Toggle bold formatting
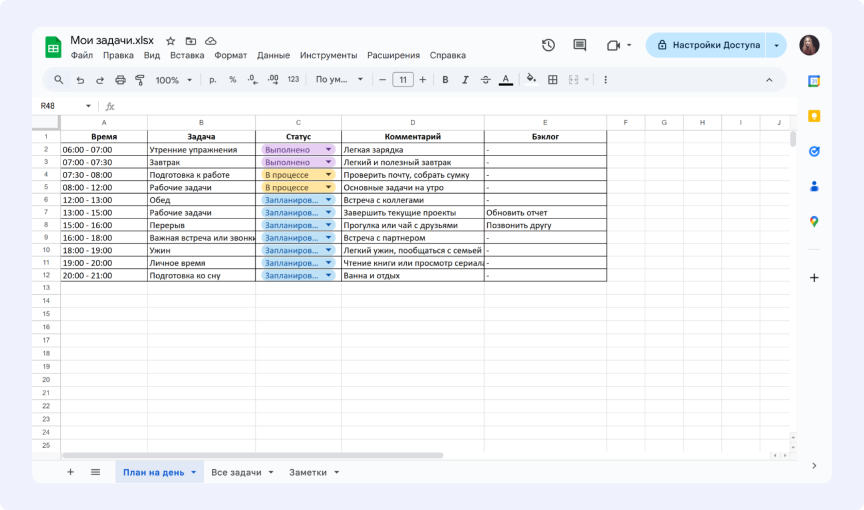Screen dimensions: 864x510 click(x=445, y=80)
